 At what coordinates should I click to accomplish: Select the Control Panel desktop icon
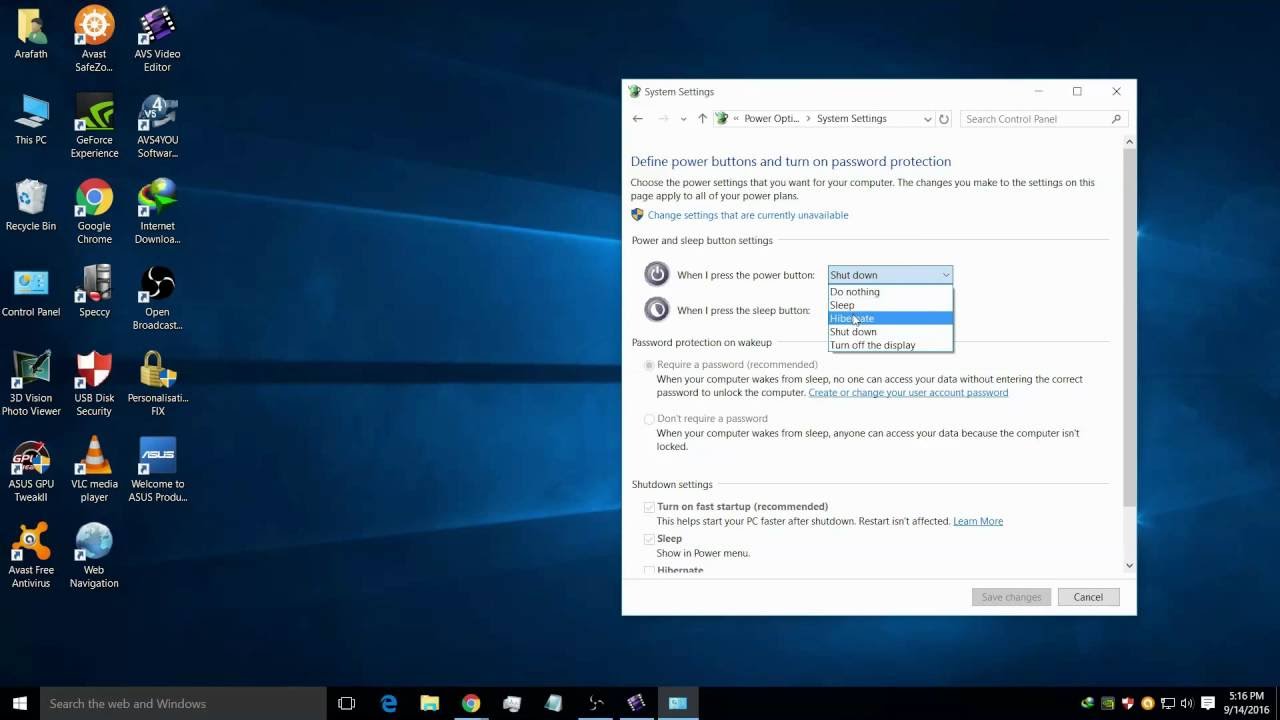[x=31, y=292]
